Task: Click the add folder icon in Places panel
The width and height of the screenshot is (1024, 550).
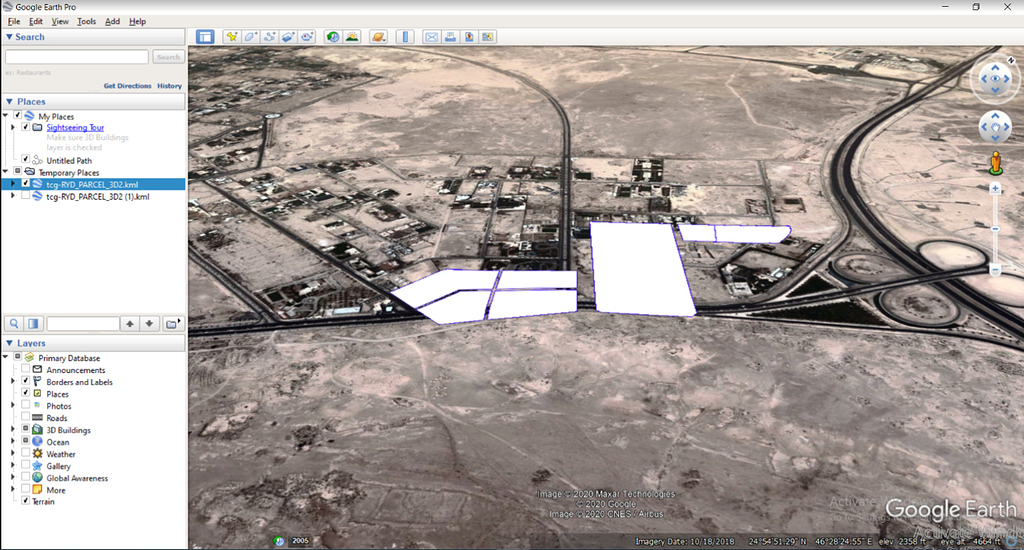Action: click(x=172, y=323)
